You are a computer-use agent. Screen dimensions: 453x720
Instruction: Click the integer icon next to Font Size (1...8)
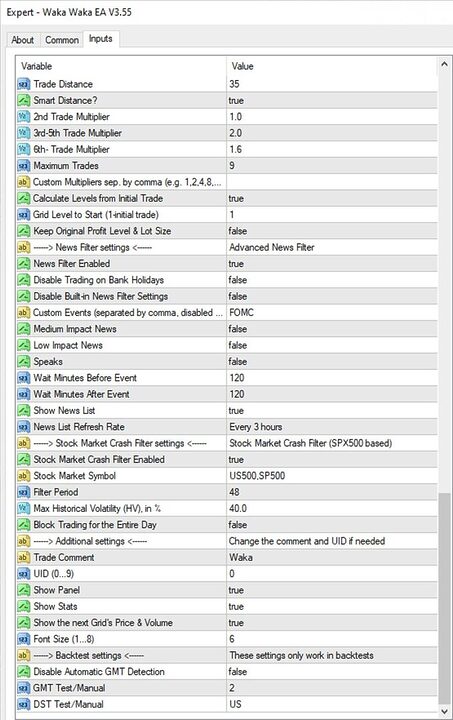[23, 639]
